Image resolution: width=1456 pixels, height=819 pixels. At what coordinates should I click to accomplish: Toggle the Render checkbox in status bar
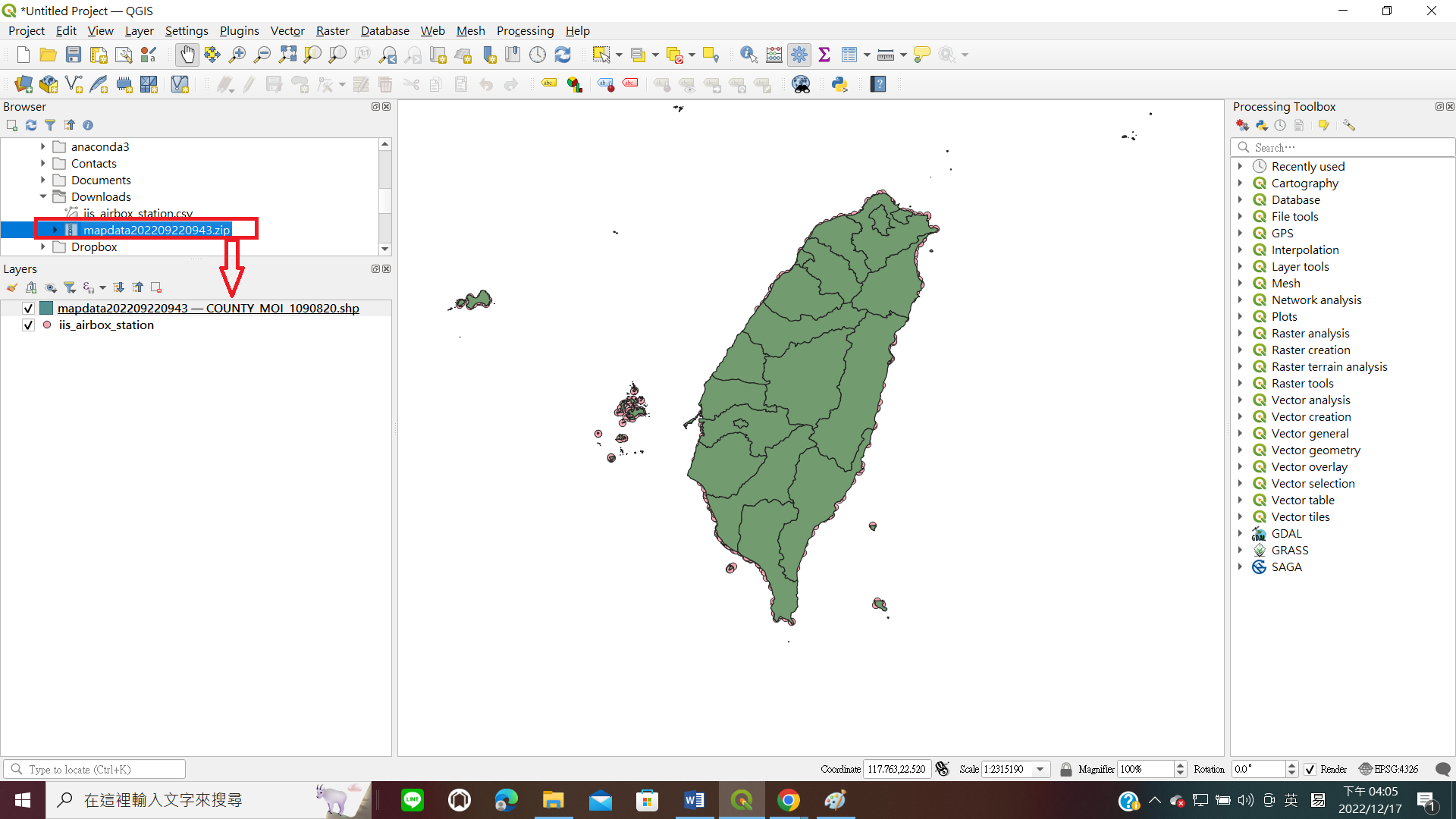1310,769
